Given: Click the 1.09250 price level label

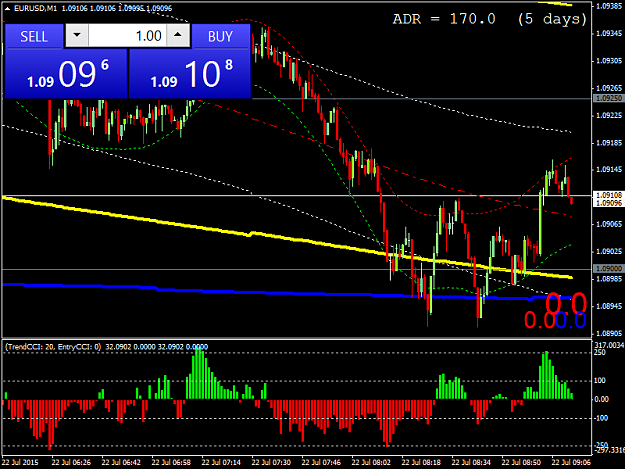Looking at the screenshot, I should point(608,98).
